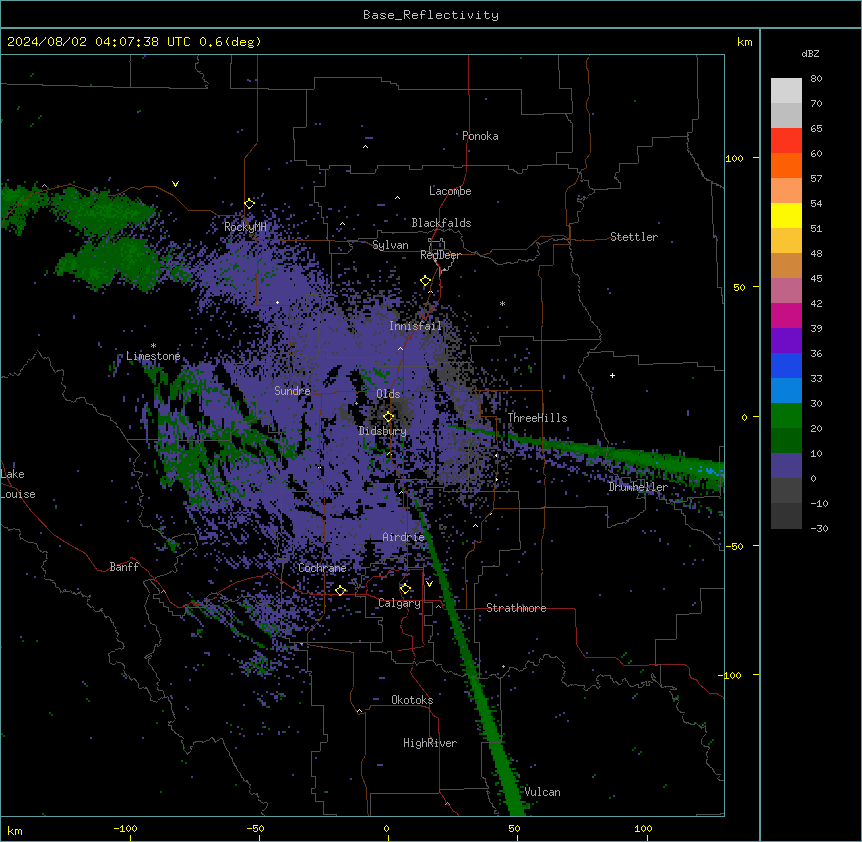This screenshot has width=862, height=842.
Task: Select the blue 36 dBZ color swatch
Action: (786, 365)
